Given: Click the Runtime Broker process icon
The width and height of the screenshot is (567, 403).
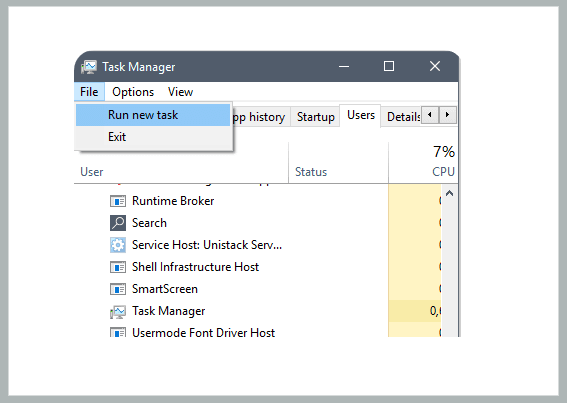Looking at the screenshot, I should [118, 201].
